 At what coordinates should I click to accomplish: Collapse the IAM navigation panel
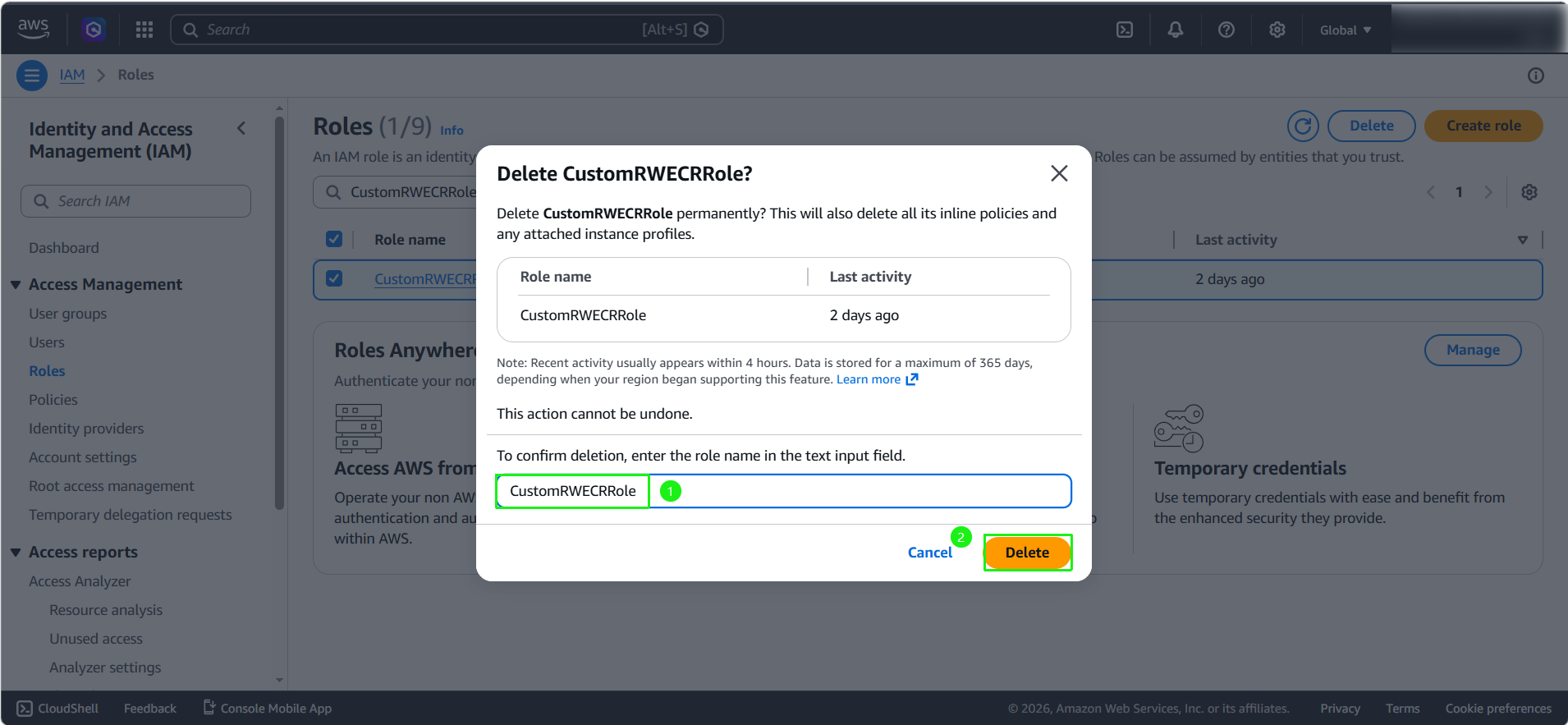click(x=241, y=128)
